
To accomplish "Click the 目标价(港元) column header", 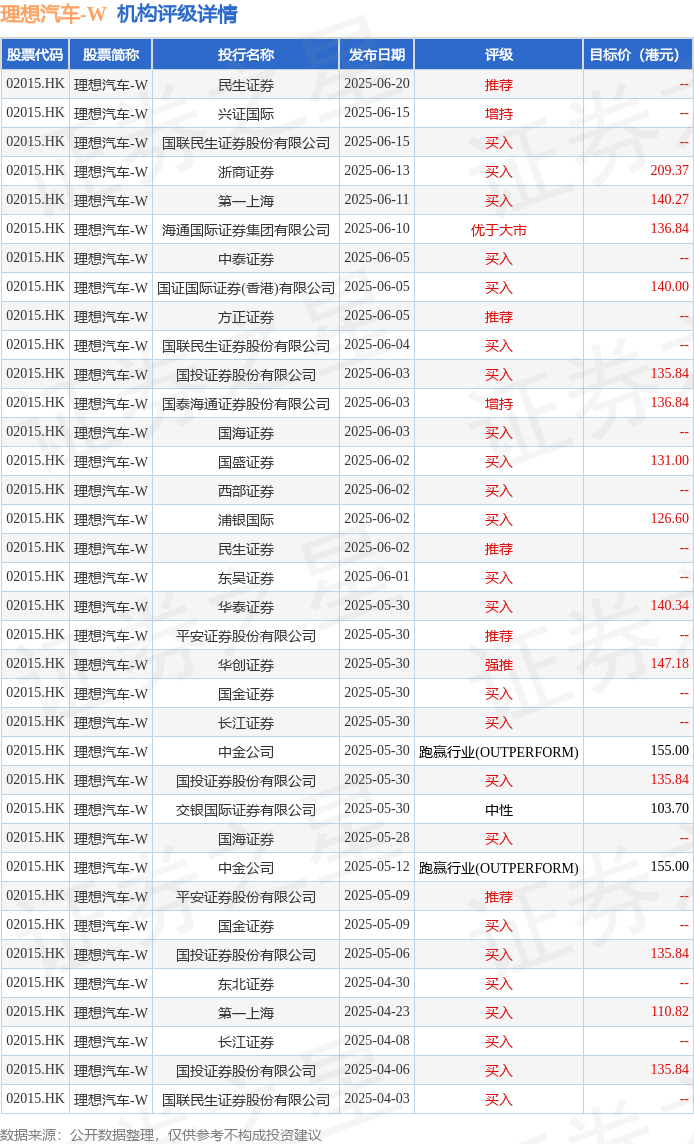I will [638, 55].
